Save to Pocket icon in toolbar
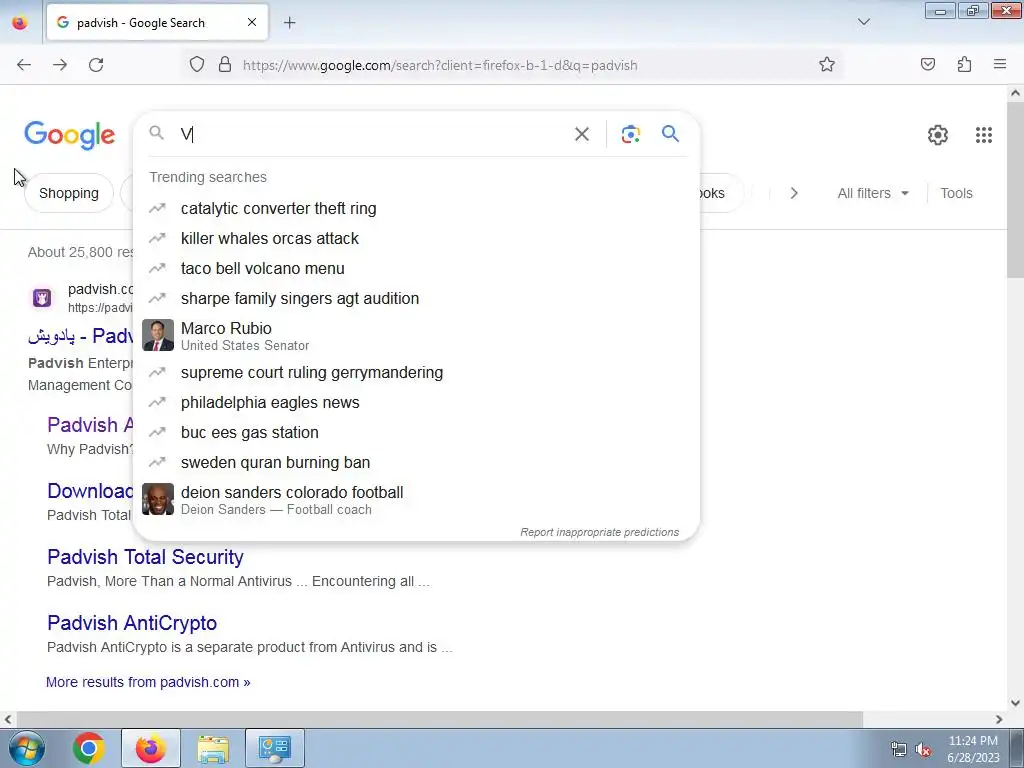 (928, 65)
